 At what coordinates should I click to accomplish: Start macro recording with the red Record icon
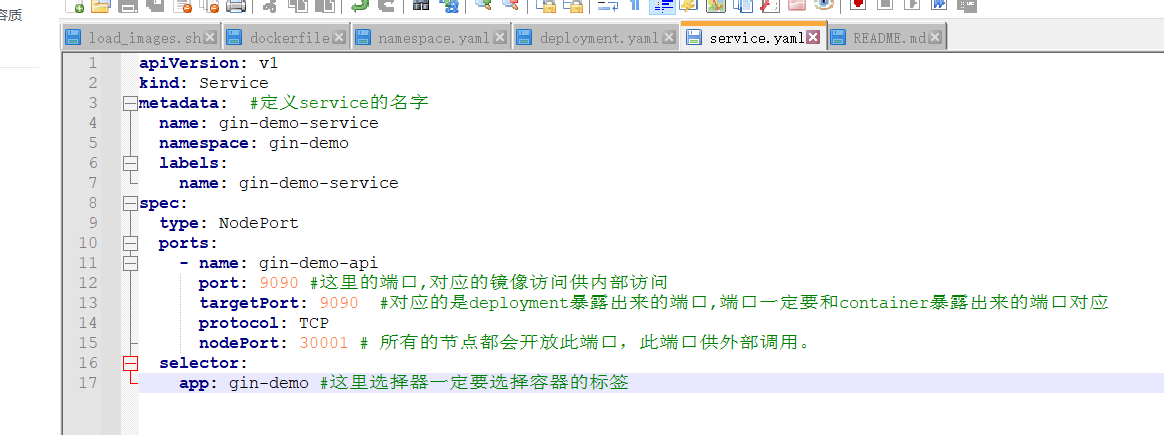[x=858, y=6]
